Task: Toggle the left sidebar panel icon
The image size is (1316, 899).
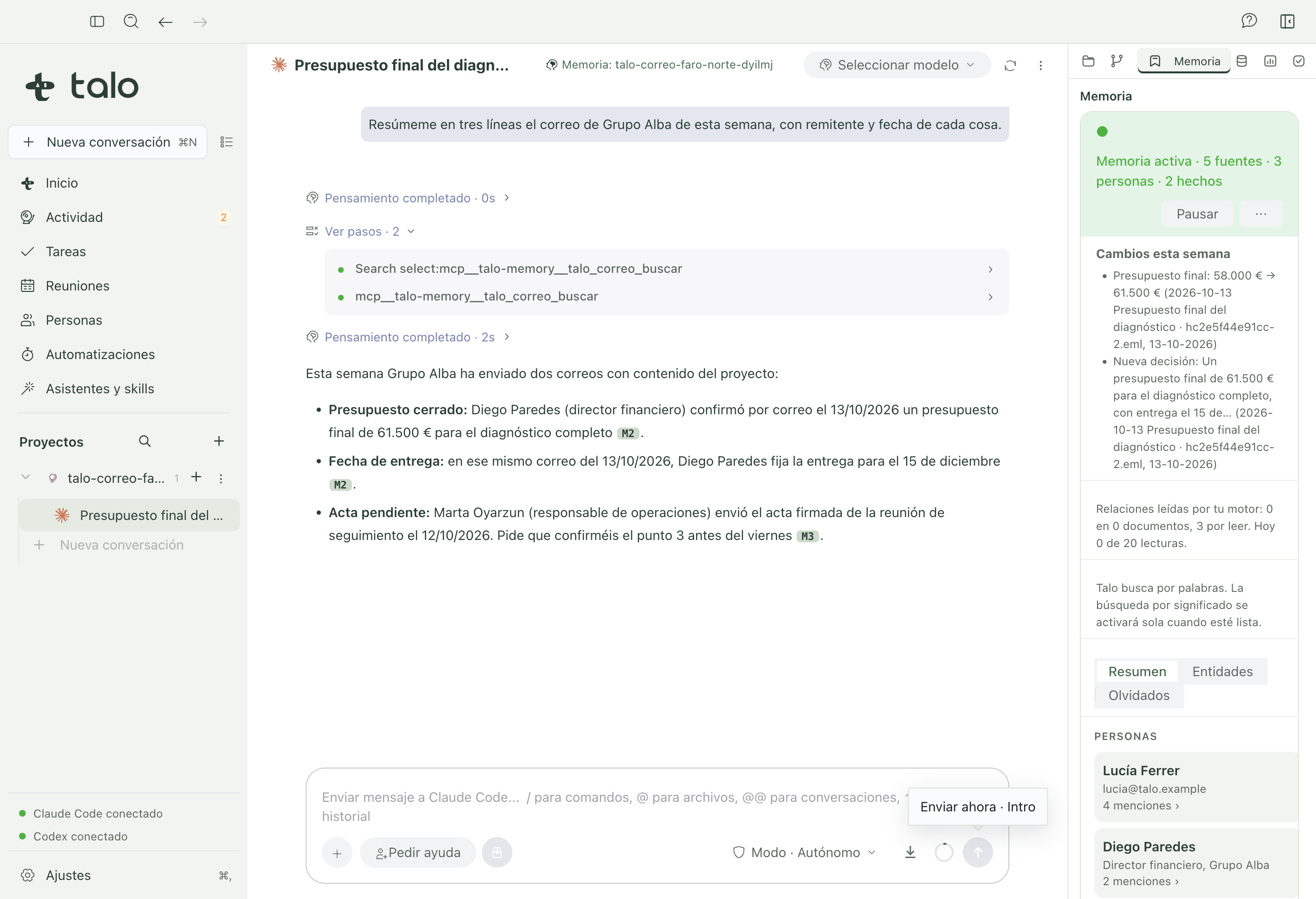Action: (x=97, y=21)
